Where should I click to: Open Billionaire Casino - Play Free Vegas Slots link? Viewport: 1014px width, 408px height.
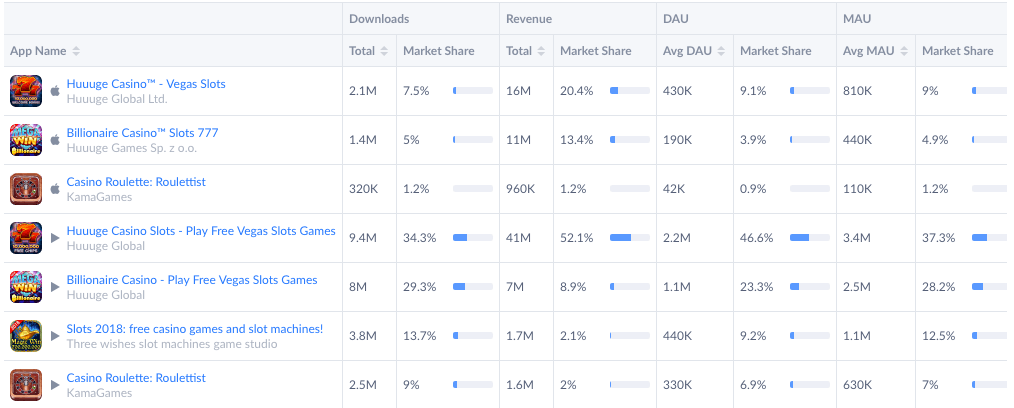pos(192,280)
